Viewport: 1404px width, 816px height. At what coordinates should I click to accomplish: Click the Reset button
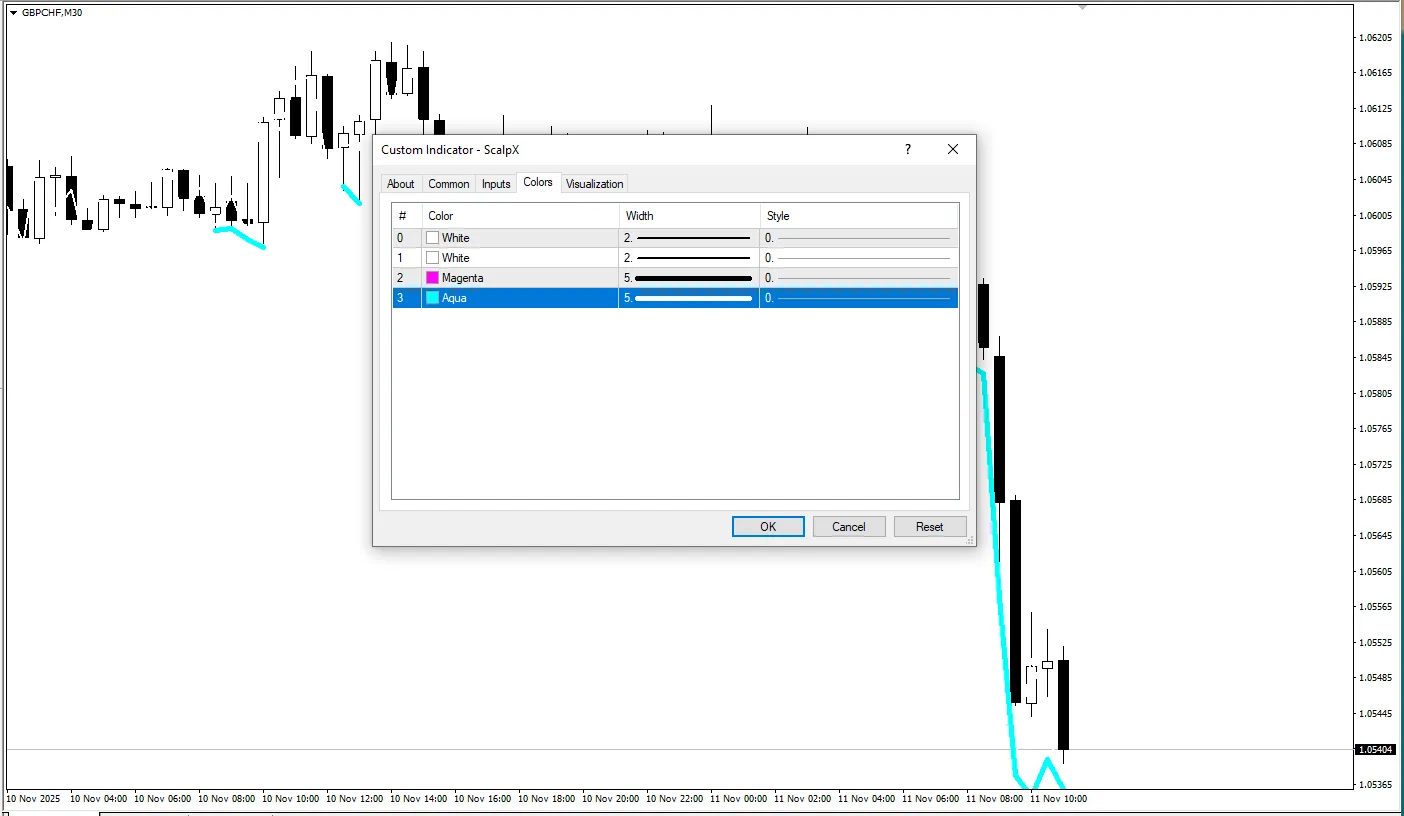930,527
